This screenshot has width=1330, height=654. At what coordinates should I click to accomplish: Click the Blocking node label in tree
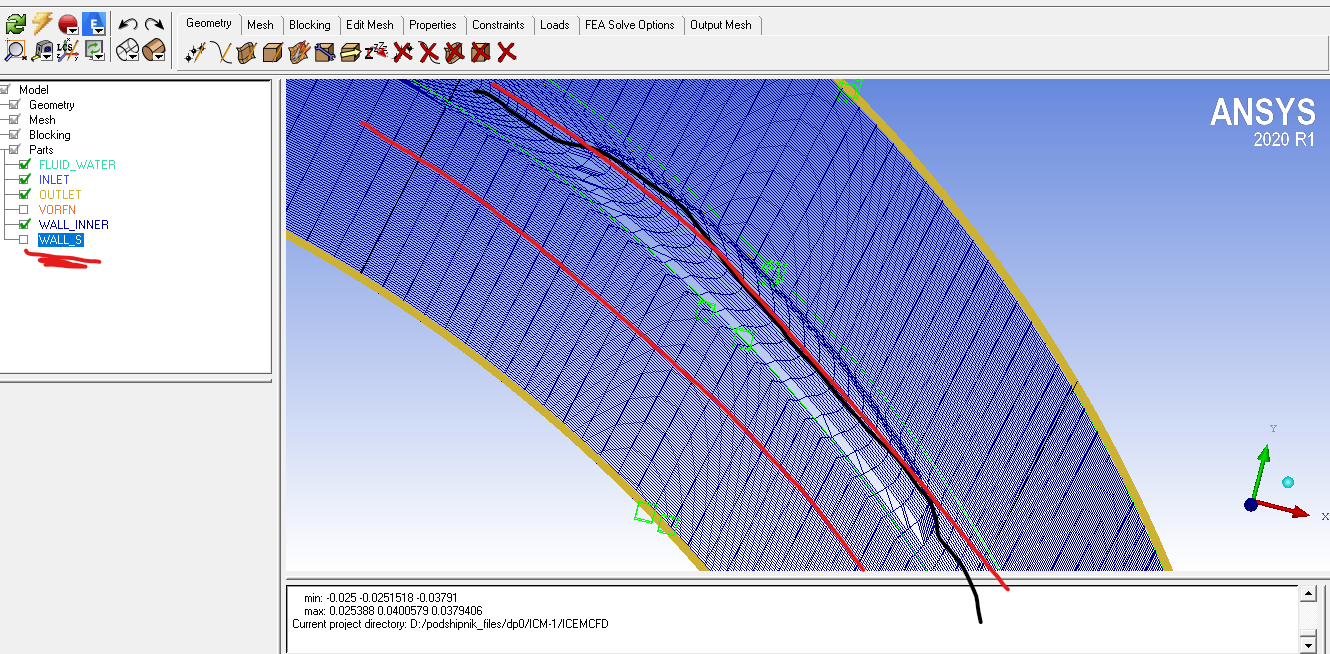(50, 135)
